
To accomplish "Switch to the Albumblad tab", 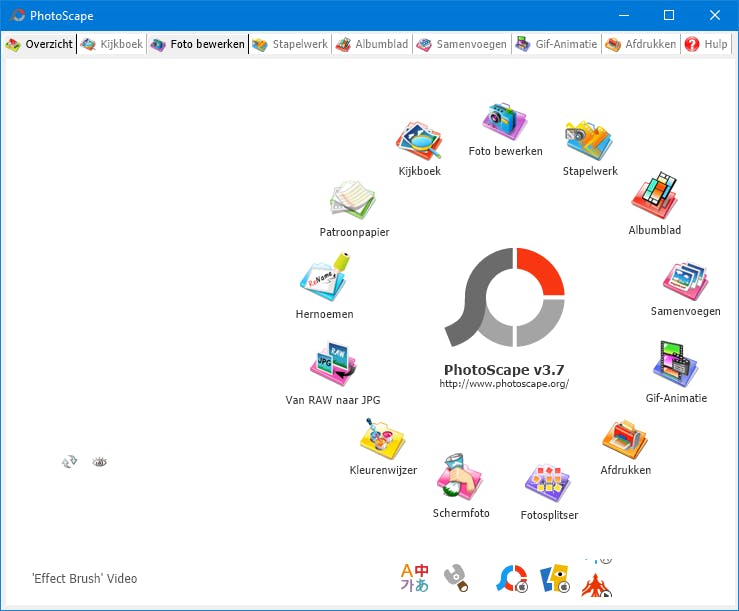I will (x=372, y=44).
